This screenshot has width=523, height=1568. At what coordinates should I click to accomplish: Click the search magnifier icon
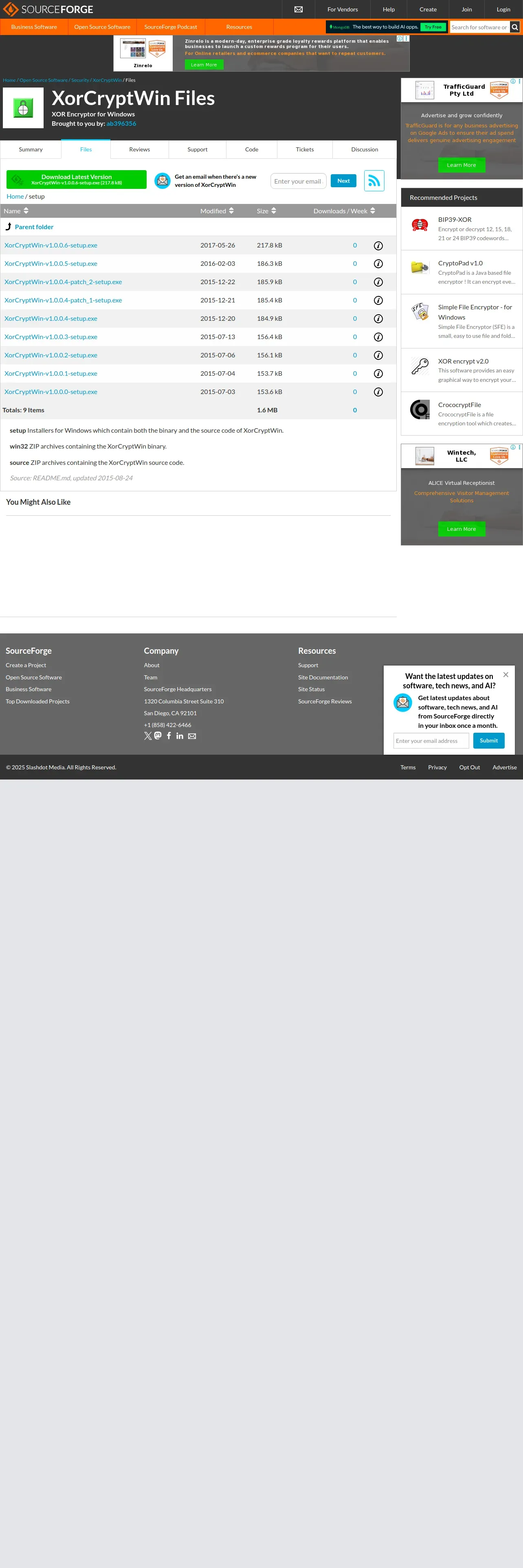(x=514, y=27)
